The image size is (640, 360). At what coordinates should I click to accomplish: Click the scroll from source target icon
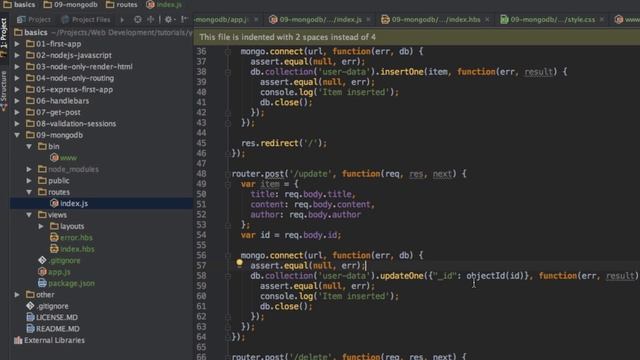[x=138, y=19]
